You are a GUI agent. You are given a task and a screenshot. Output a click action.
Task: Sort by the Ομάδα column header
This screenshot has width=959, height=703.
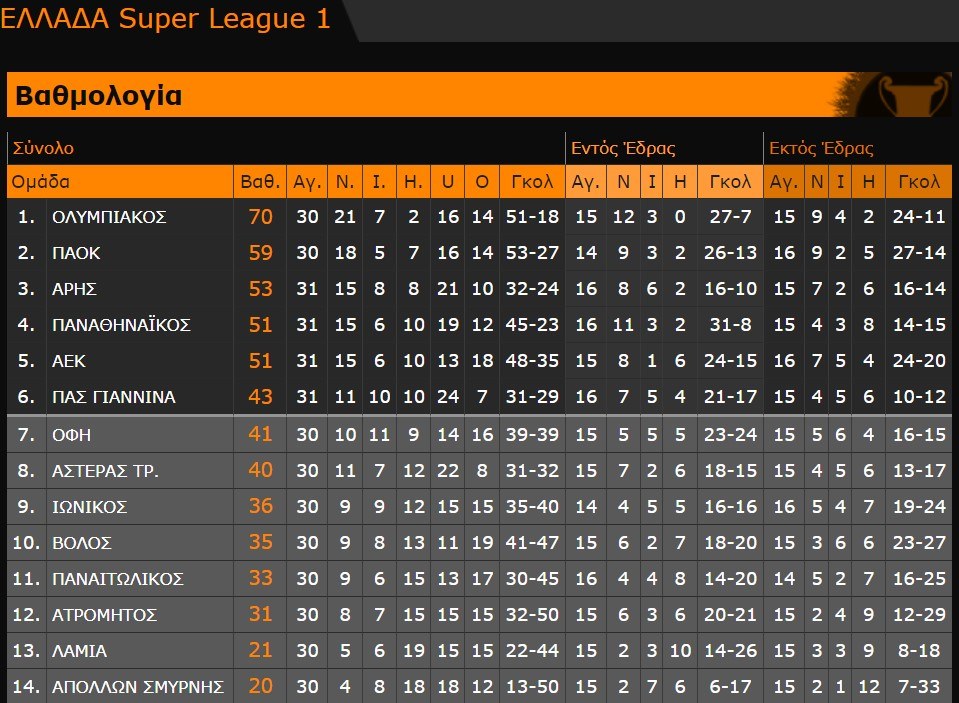point(41,182)
